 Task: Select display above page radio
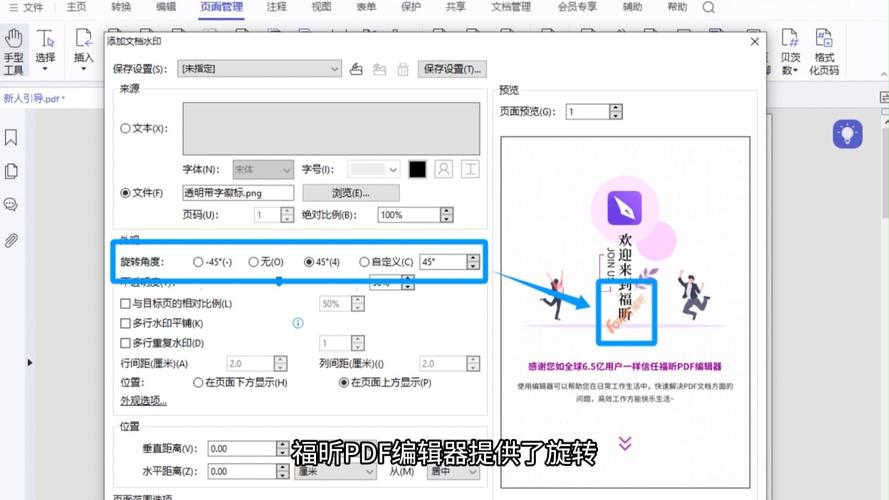[x=344, y=383]
